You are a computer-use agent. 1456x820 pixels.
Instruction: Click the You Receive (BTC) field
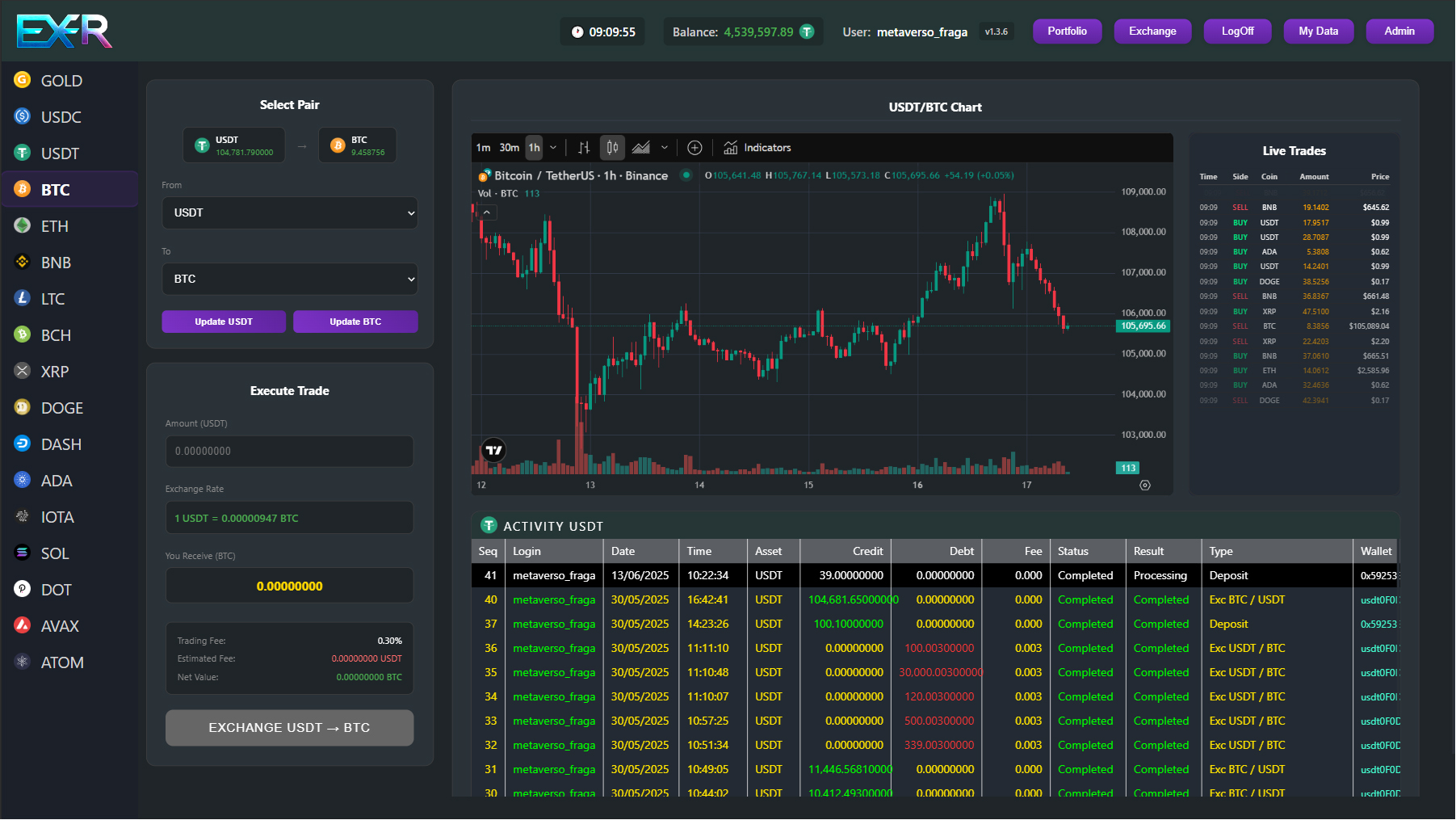tap(290, 586)
